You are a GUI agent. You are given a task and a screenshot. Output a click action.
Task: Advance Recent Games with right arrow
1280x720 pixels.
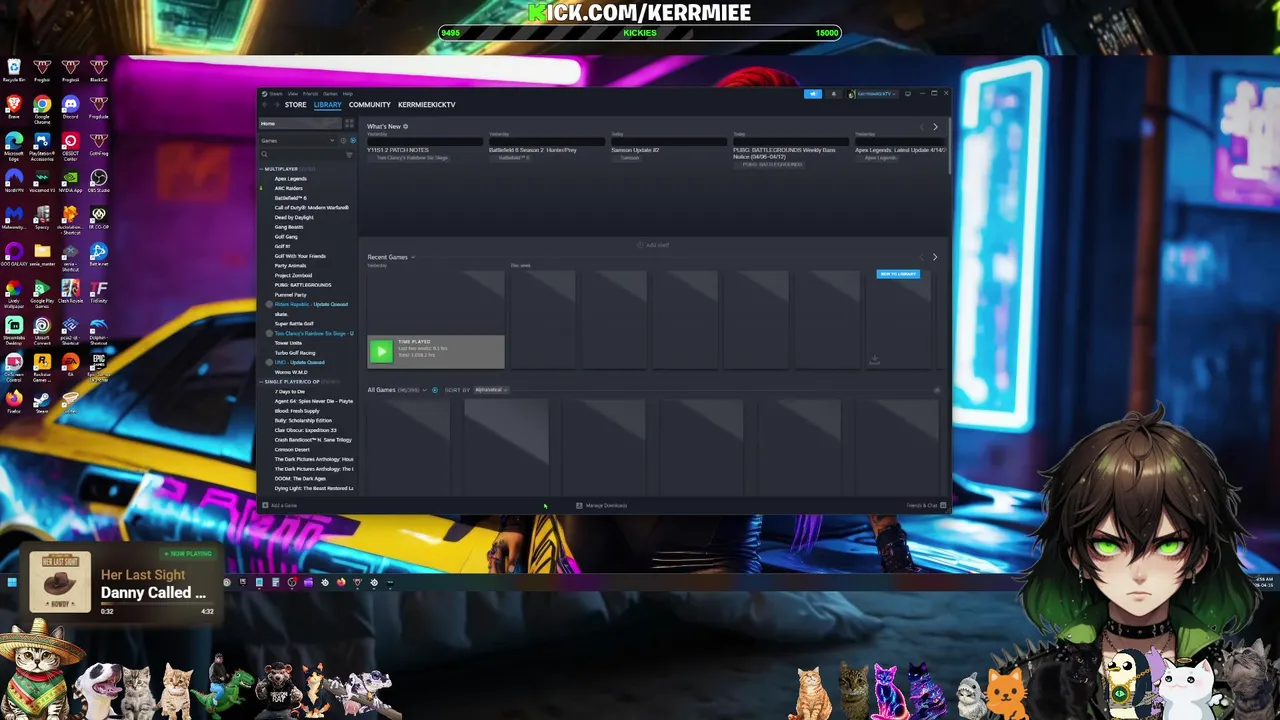coord(935,257)
